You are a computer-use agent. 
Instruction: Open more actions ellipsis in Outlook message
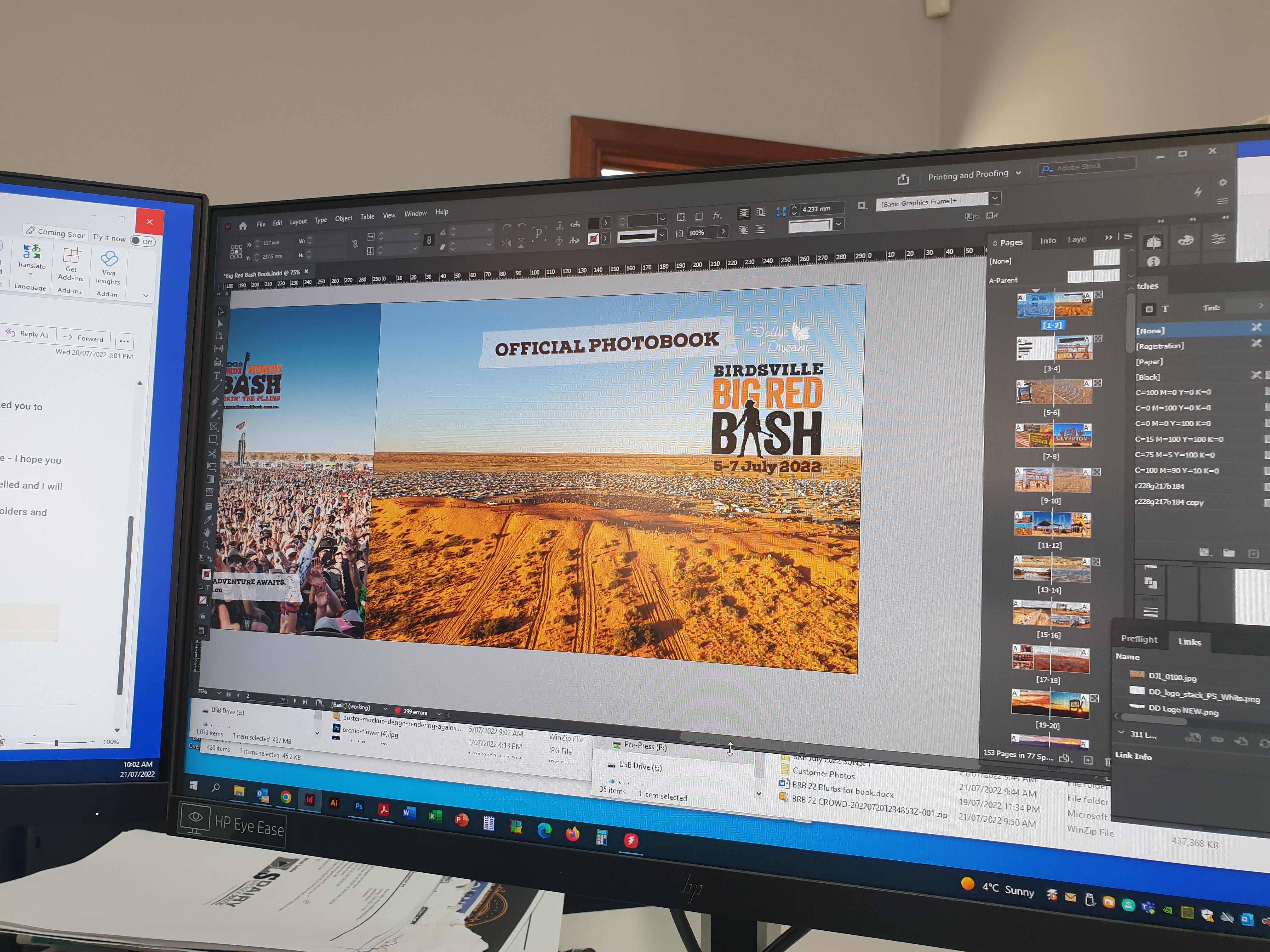click(124, 341)
